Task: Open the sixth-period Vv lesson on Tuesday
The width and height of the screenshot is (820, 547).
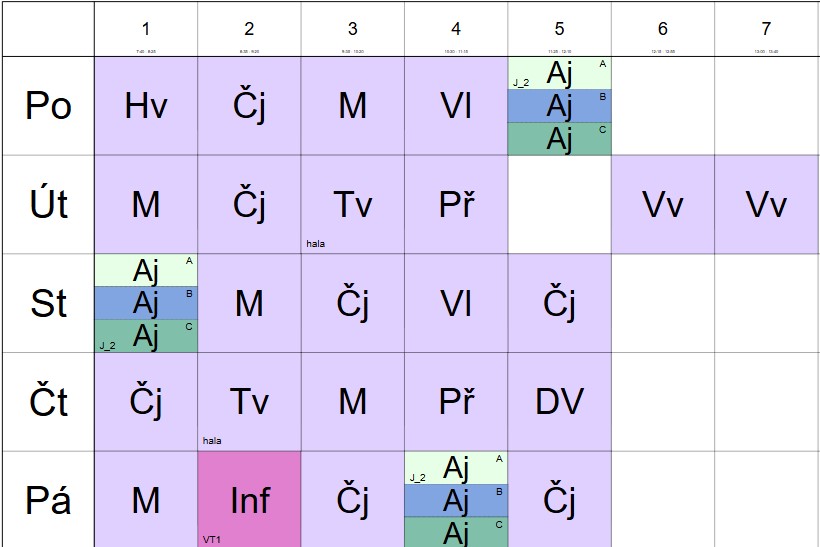Action: pos(662,204)
